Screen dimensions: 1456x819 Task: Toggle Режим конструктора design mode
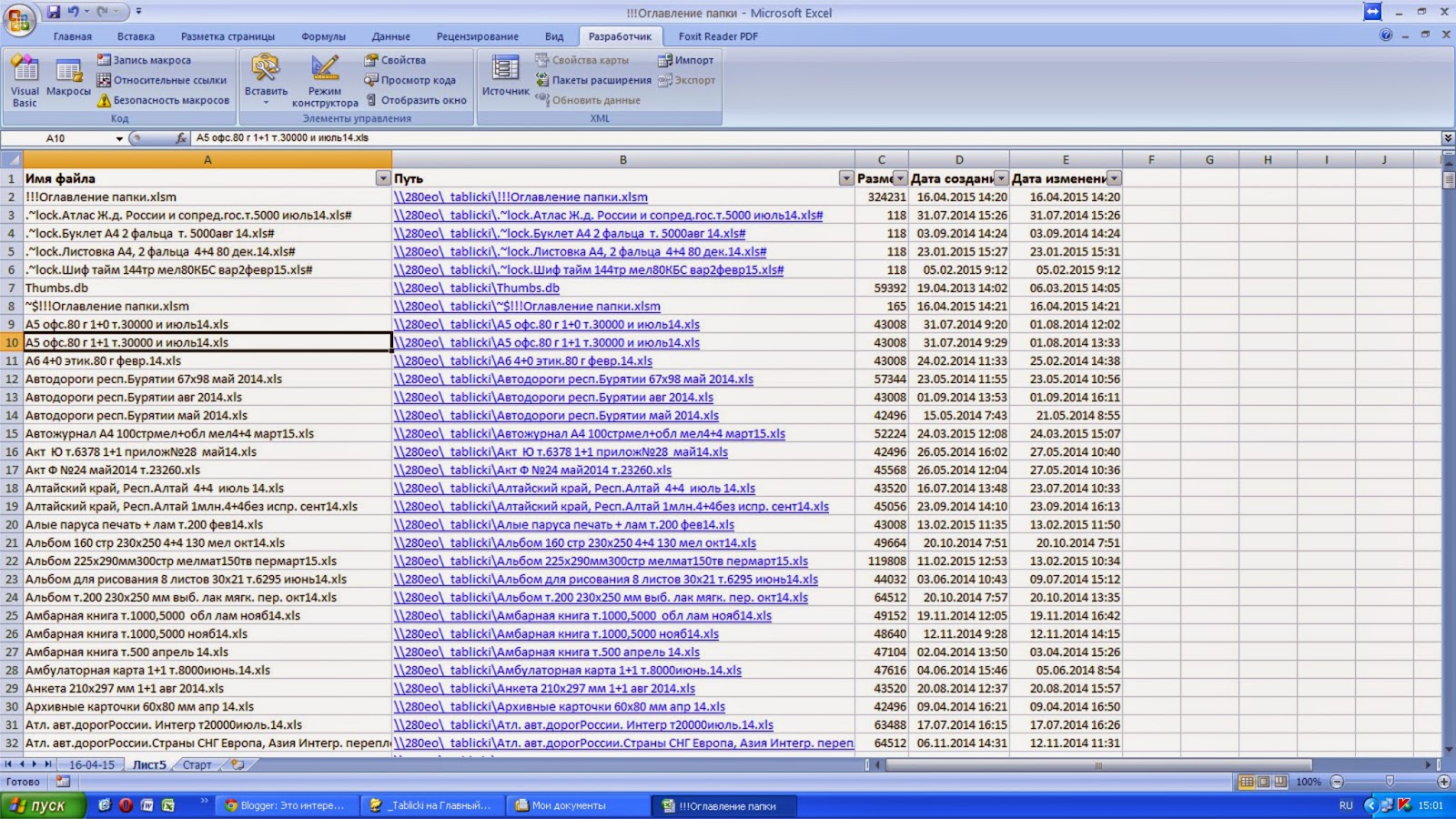(325, 81)
